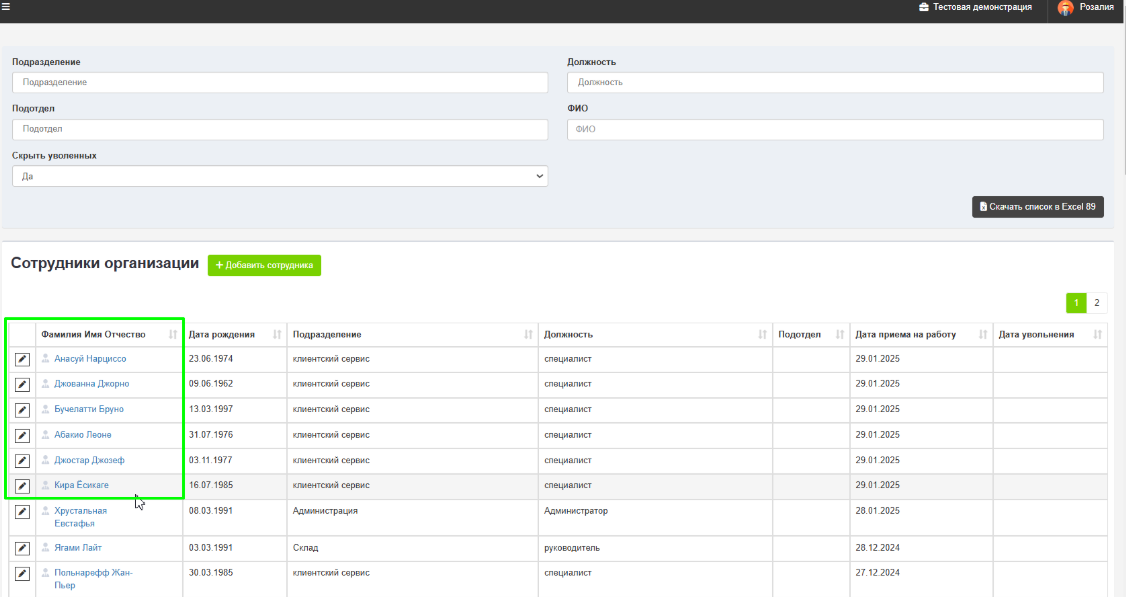Click edit pencil for Хрустальная Евстафья

click(x=22, y=512)
